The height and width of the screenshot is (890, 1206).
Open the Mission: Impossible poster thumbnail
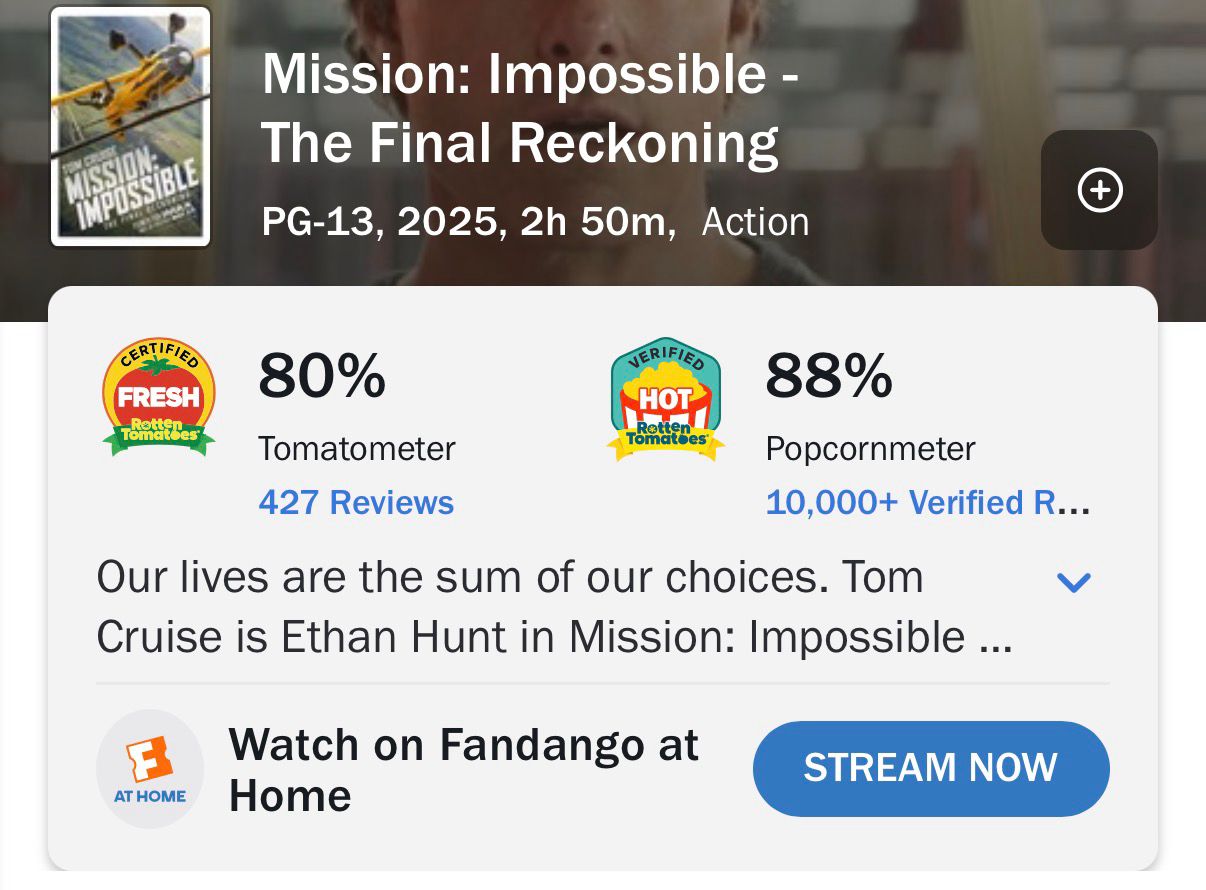click(x=130, y=126)
